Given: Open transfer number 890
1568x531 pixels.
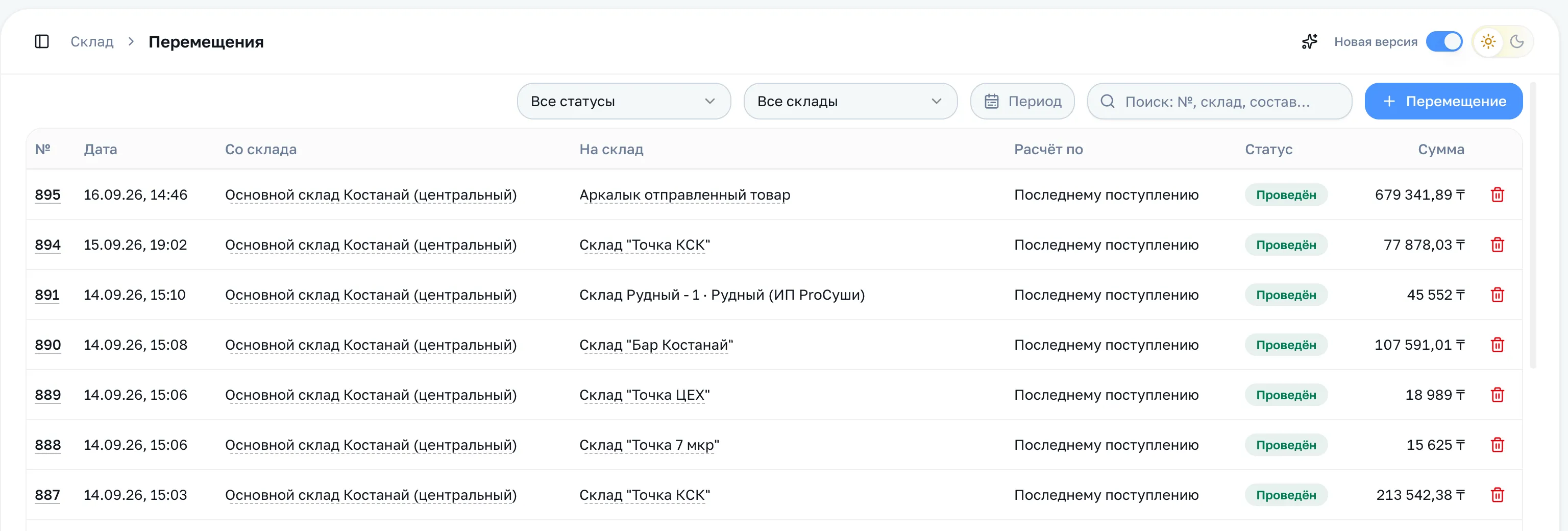Looking at the screenshot, I should point(47,345).
